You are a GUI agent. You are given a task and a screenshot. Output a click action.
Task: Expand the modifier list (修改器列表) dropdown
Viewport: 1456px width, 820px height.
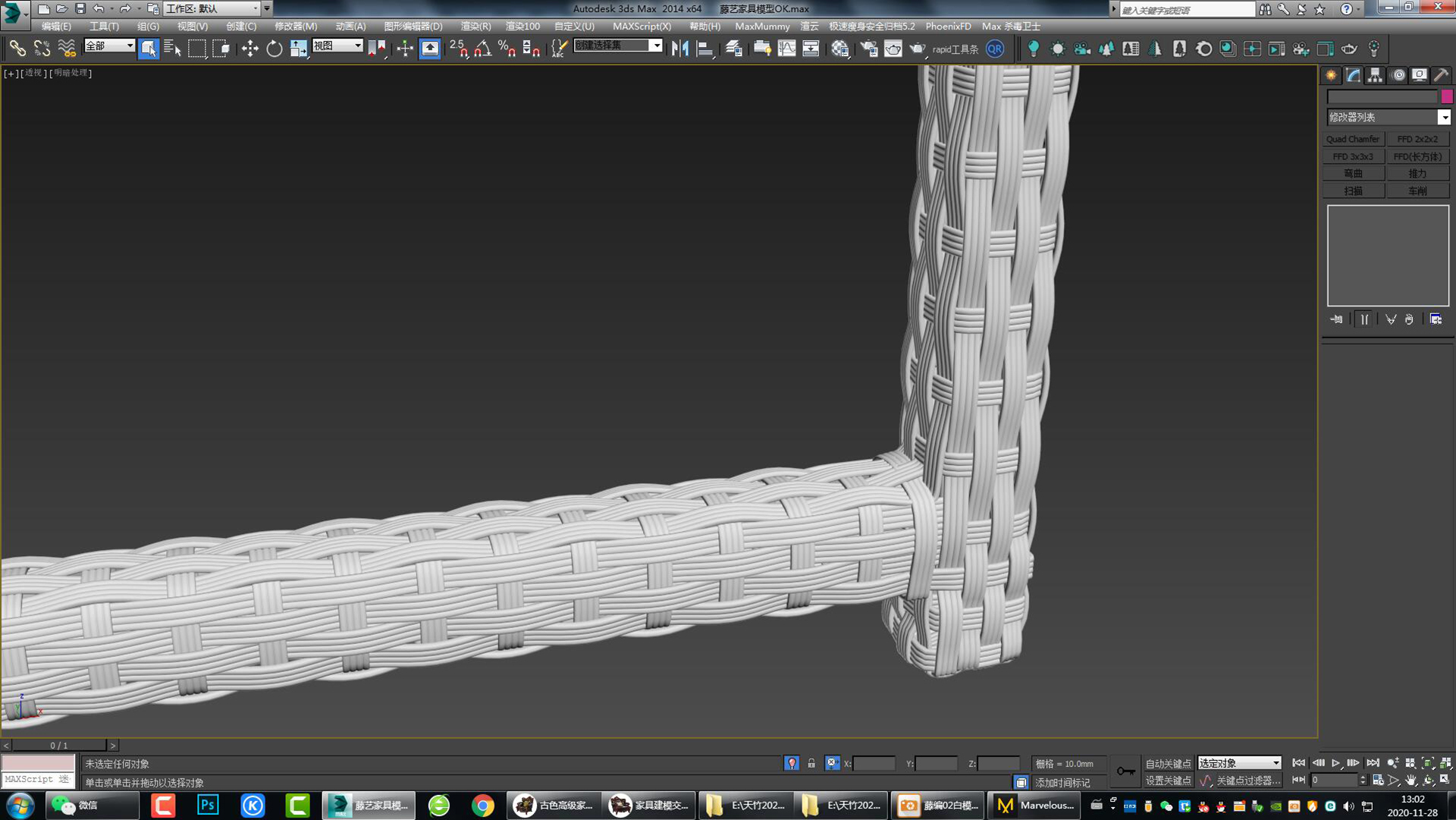point(1444,118)
